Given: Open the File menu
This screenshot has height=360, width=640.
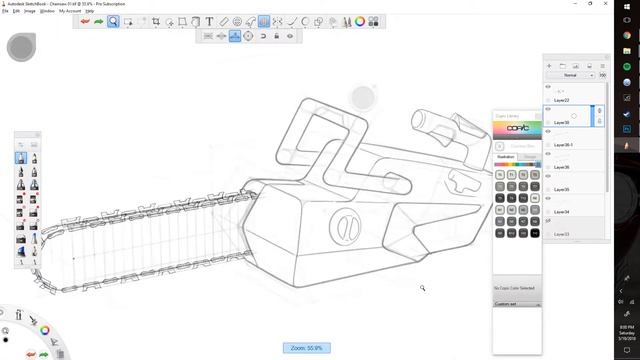Looking at the screenshot, I should point(5,11).
